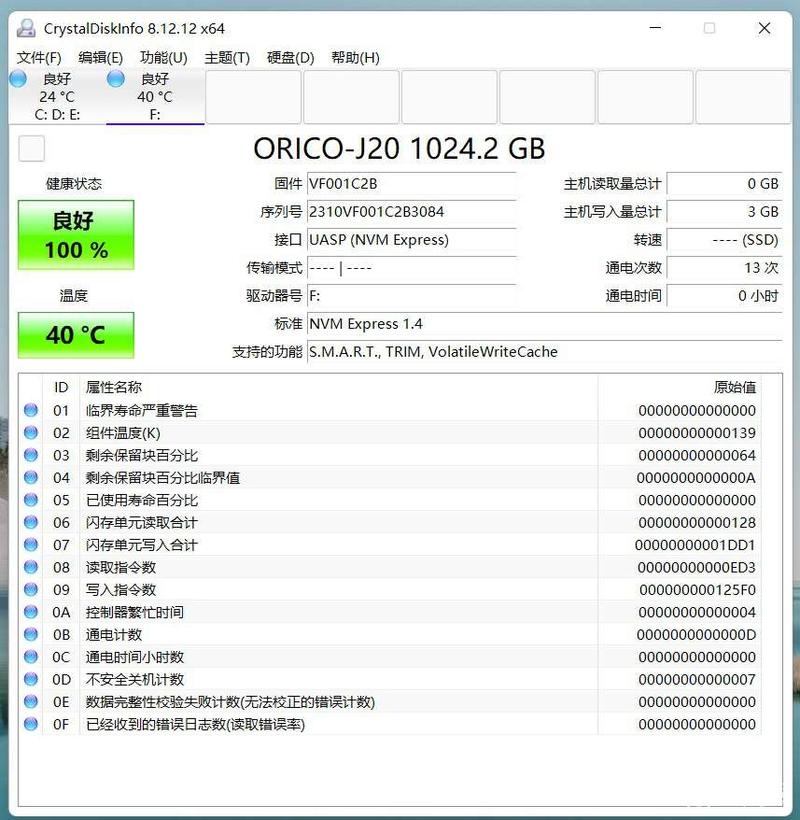Click the blue status orb for disk C: D: E:

pyautogui.click(x=18, y=78)
